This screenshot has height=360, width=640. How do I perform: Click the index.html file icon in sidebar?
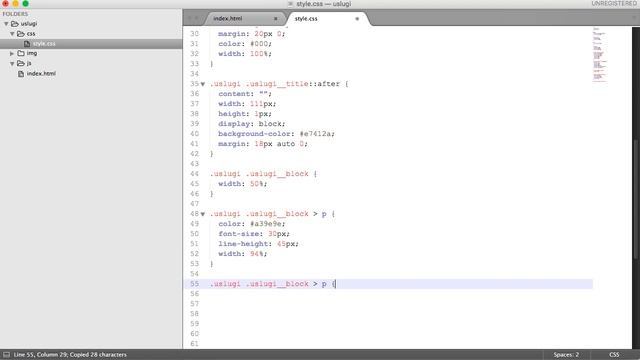click(21, 74)
